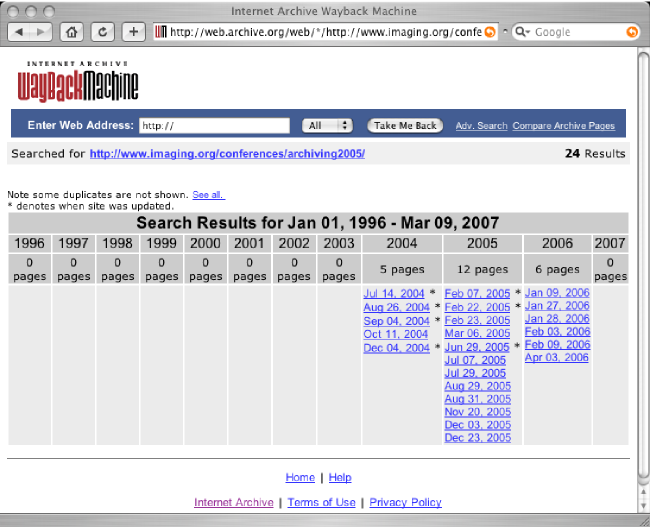
Task: Open the Jan 28, 2006 snapshot
Action: (557, 319)
